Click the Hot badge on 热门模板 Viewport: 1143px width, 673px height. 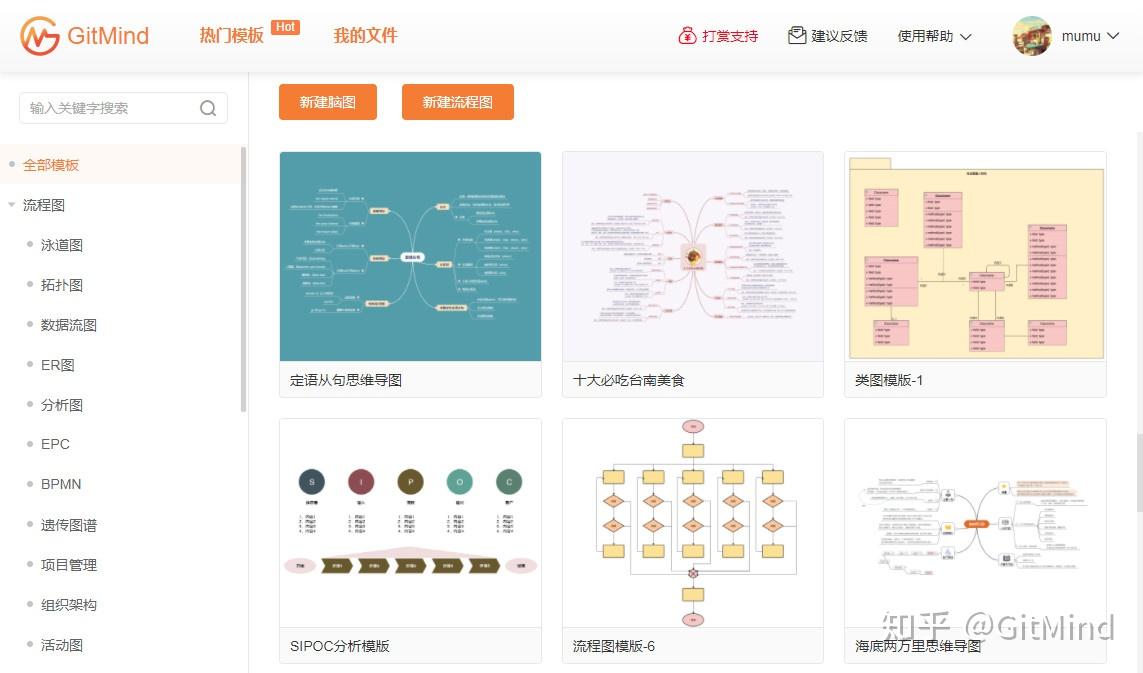tap(285, 27)
